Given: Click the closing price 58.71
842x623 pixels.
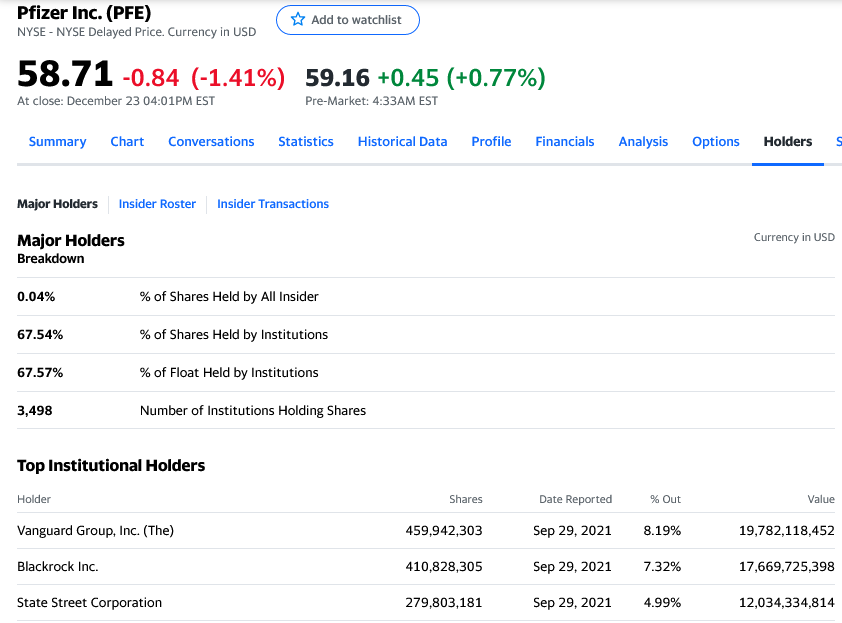Looking at the screenshot, I should tap(65, 74).
